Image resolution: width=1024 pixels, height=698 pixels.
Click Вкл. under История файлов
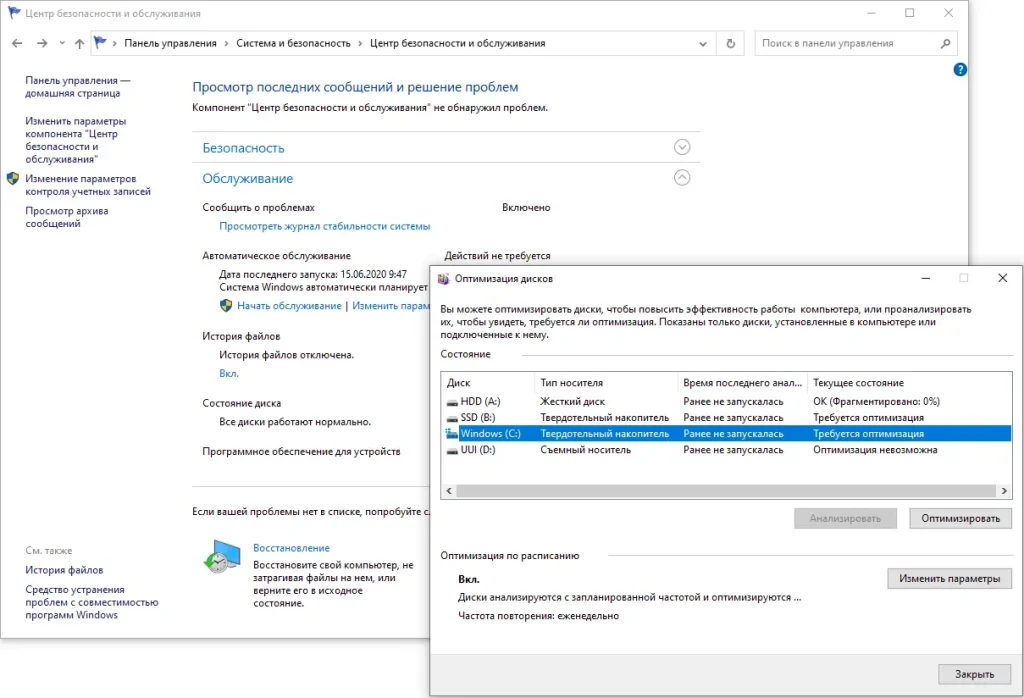[x=229, y=373]
